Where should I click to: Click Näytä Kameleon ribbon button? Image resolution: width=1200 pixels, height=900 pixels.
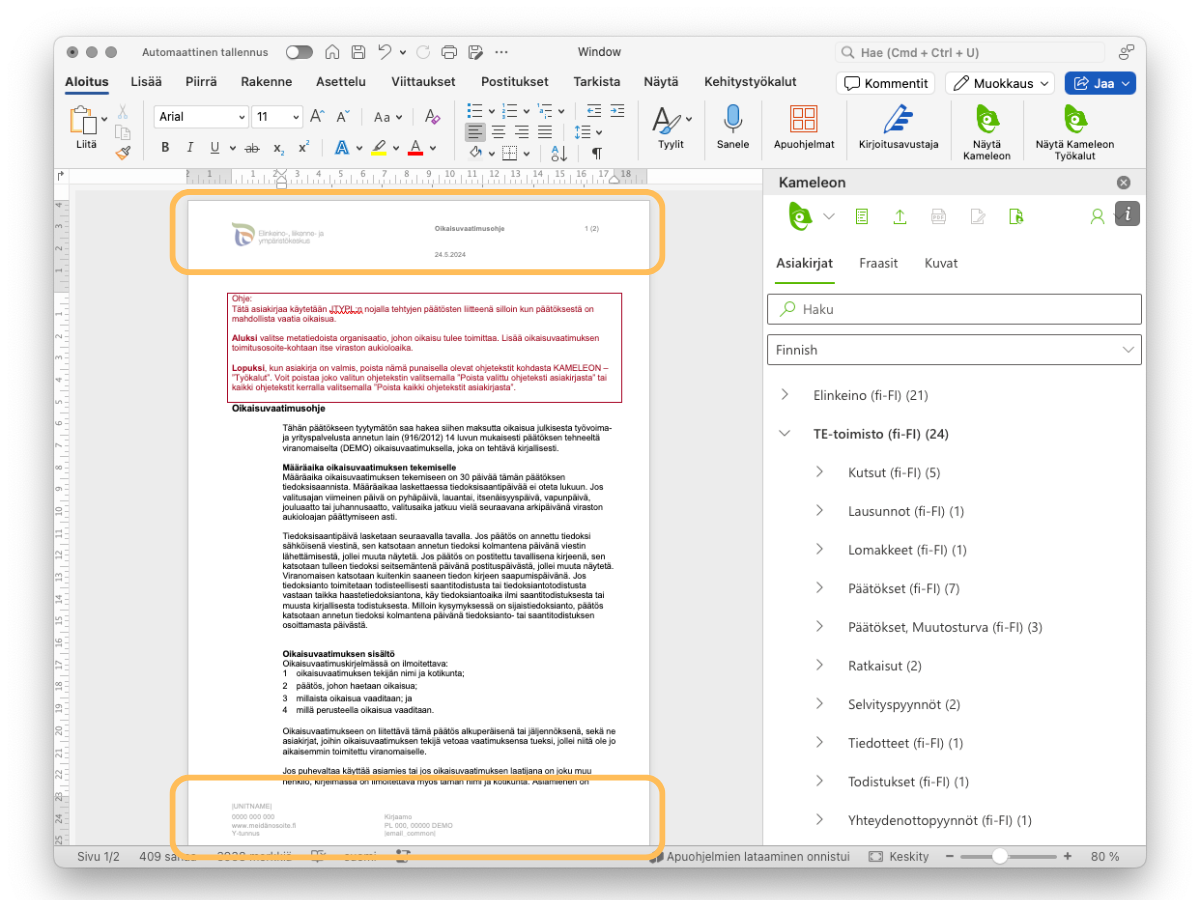click(x=987, y=133)
